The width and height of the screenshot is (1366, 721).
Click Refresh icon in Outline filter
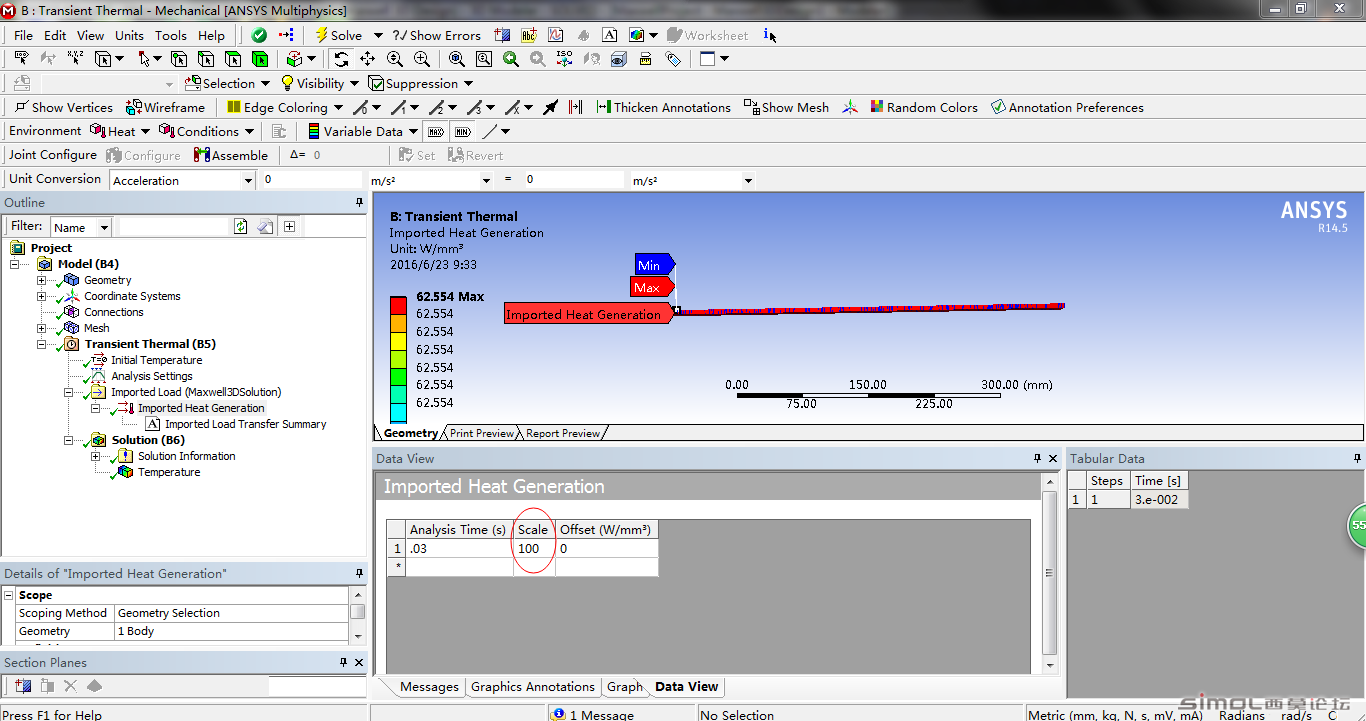[x=241, y=227]
